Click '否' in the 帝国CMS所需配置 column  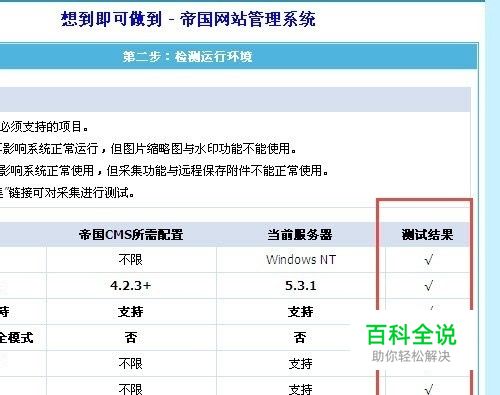coord(131,338)
